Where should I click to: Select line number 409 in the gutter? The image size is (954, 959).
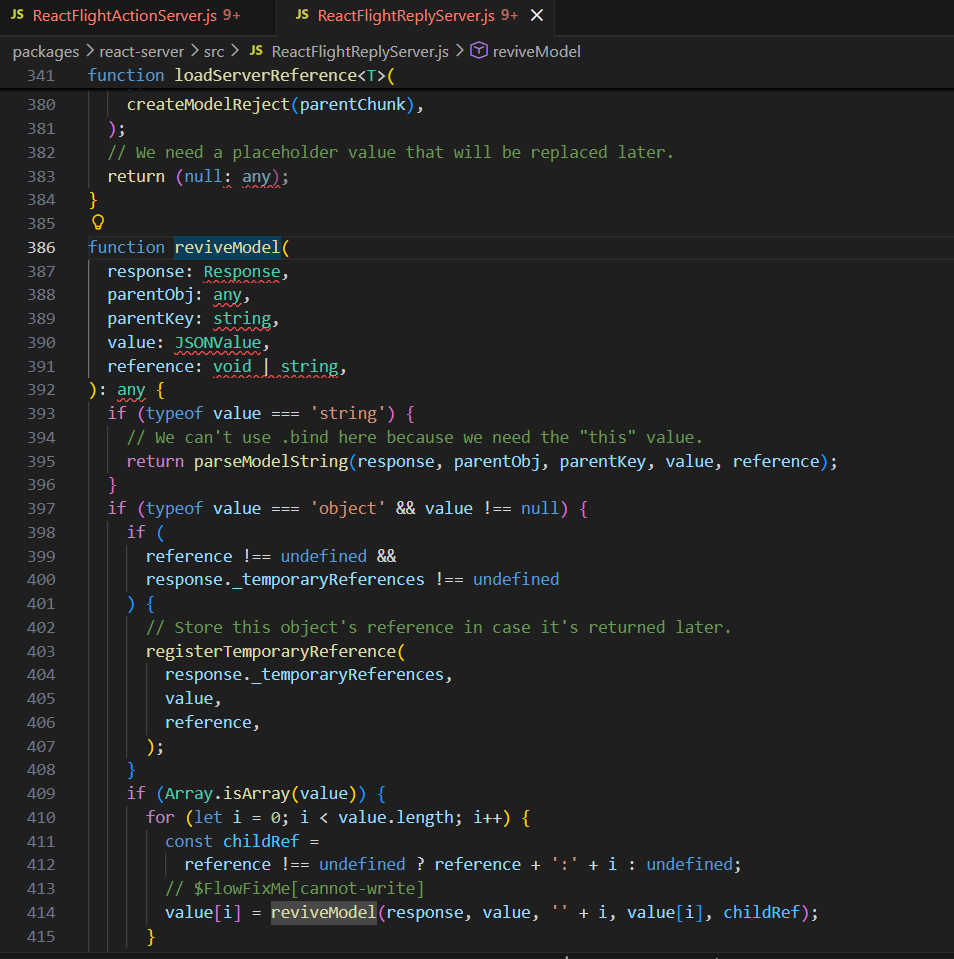pos(41,793)
